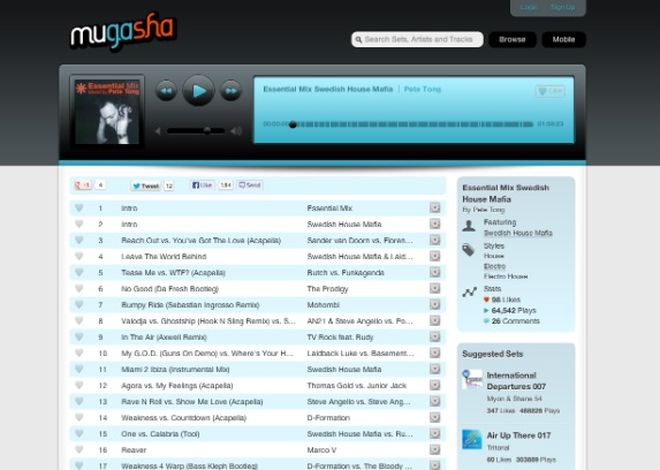Click the search magnifier icon
The width and height of the screenshot is (660, 470).
coord(359,40)
